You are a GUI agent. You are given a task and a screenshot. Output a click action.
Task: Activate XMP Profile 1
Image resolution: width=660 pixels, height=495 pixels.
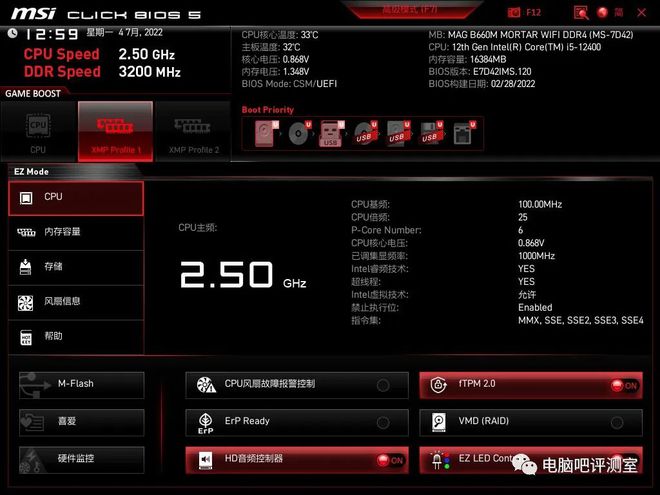[x=115, y=131]
